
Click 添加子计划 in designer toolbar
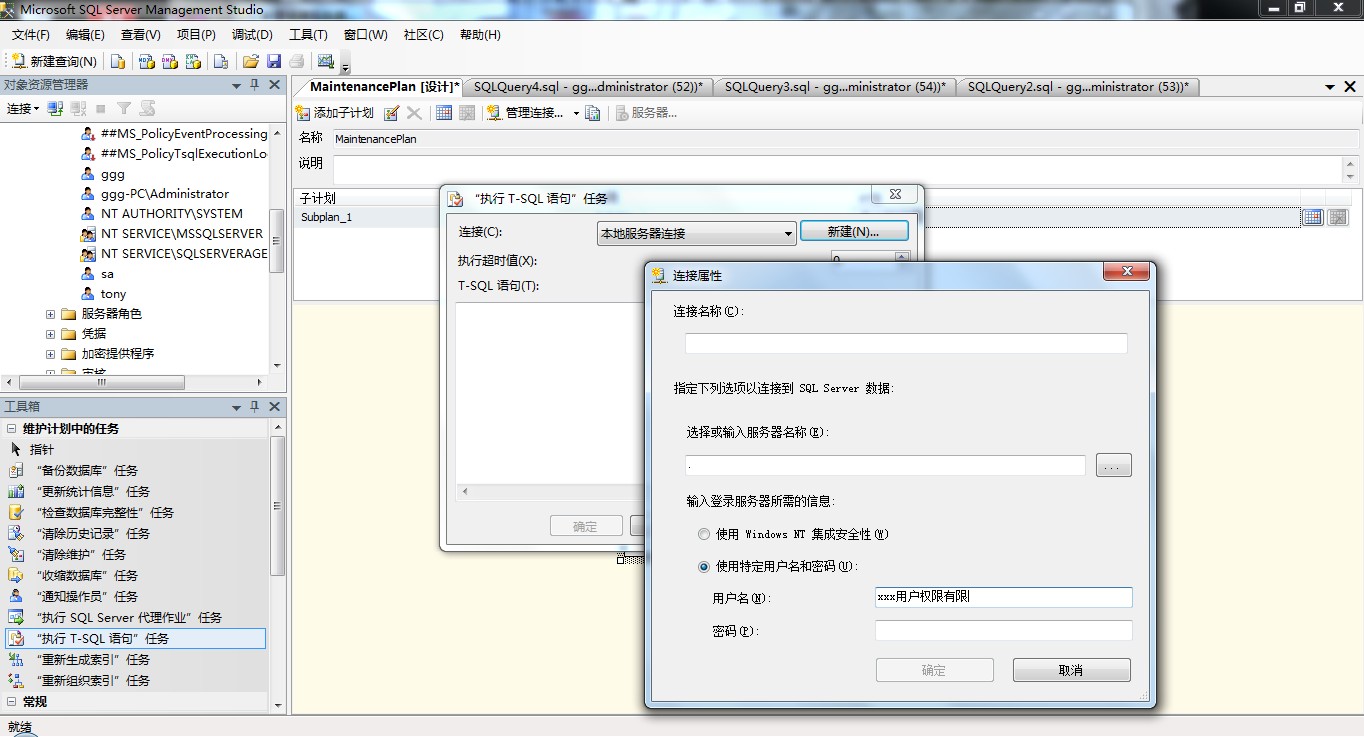(x=335, y=113)
